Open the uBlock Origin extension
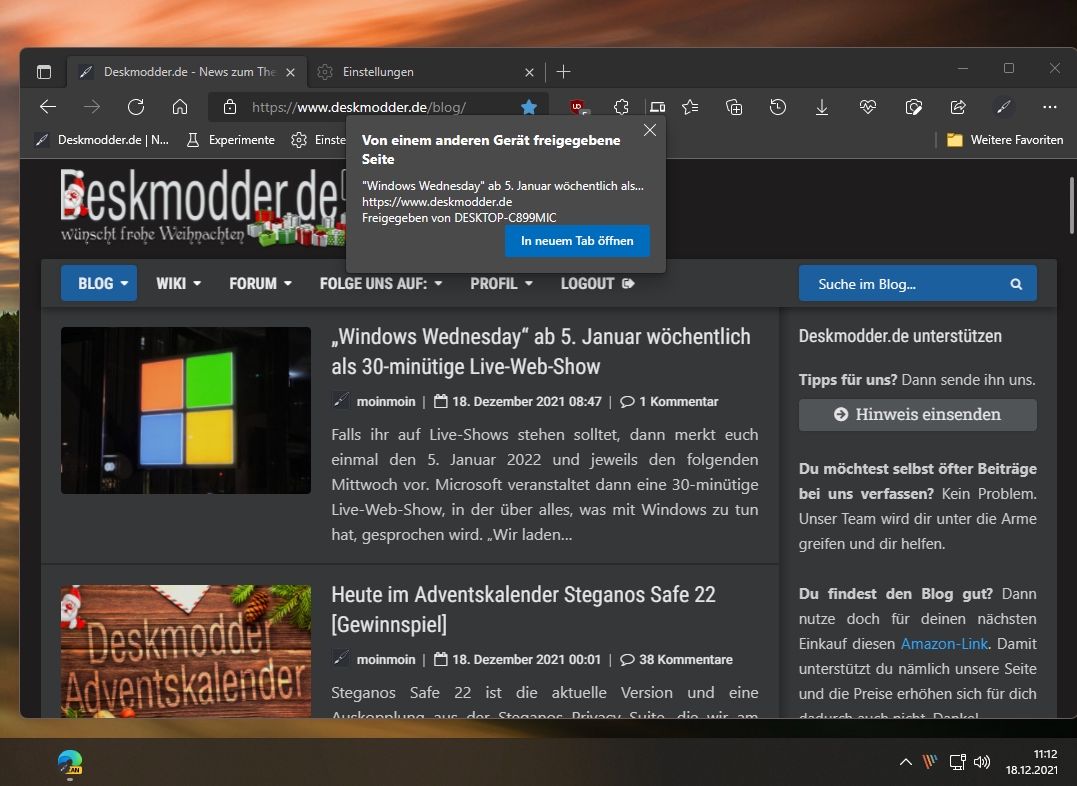This screenshot has width=1077, height=786. coord(578,106)
